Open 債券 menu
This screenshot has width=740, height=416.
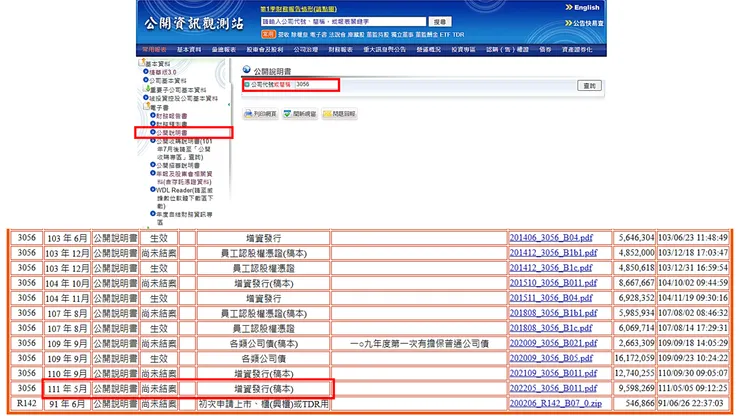coord(545,49)
